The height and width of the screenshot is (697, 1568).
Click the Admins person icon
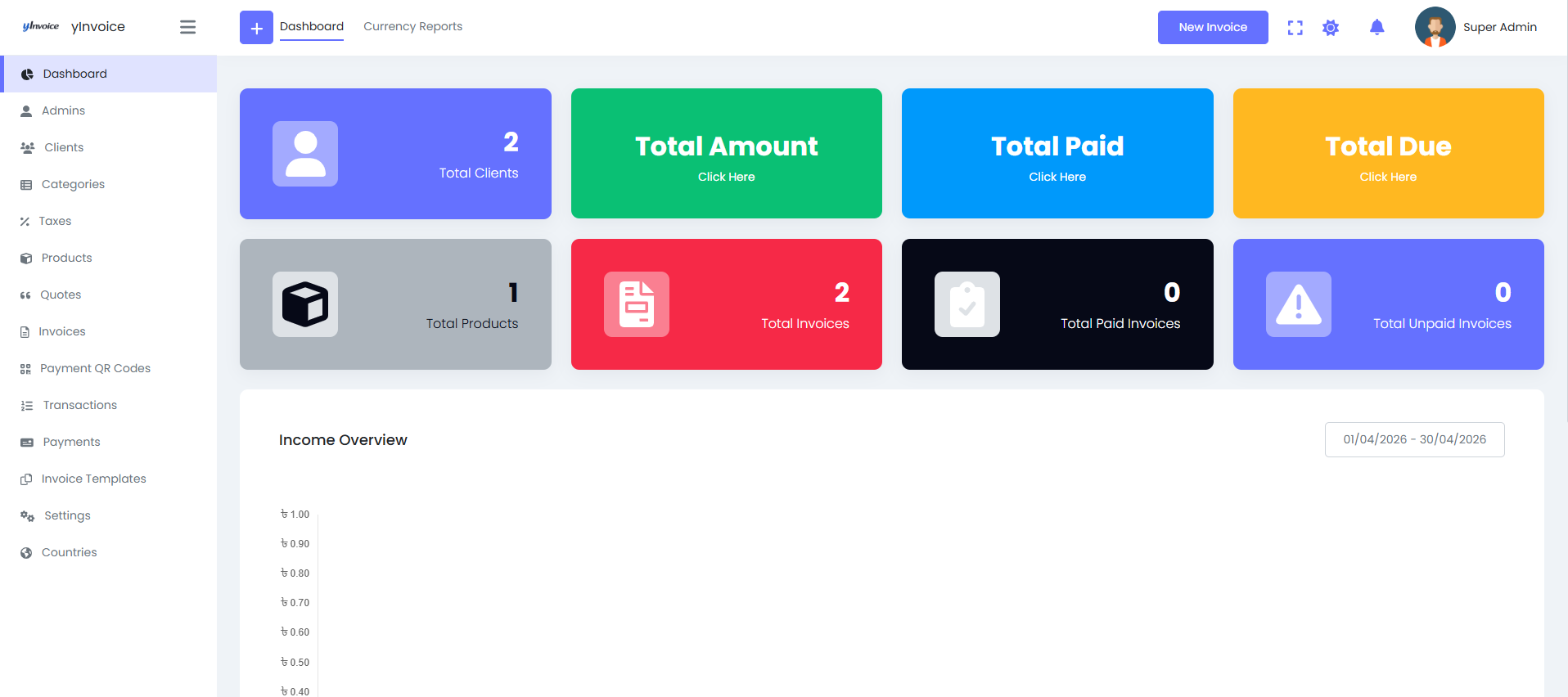click(x=26, y=110)
